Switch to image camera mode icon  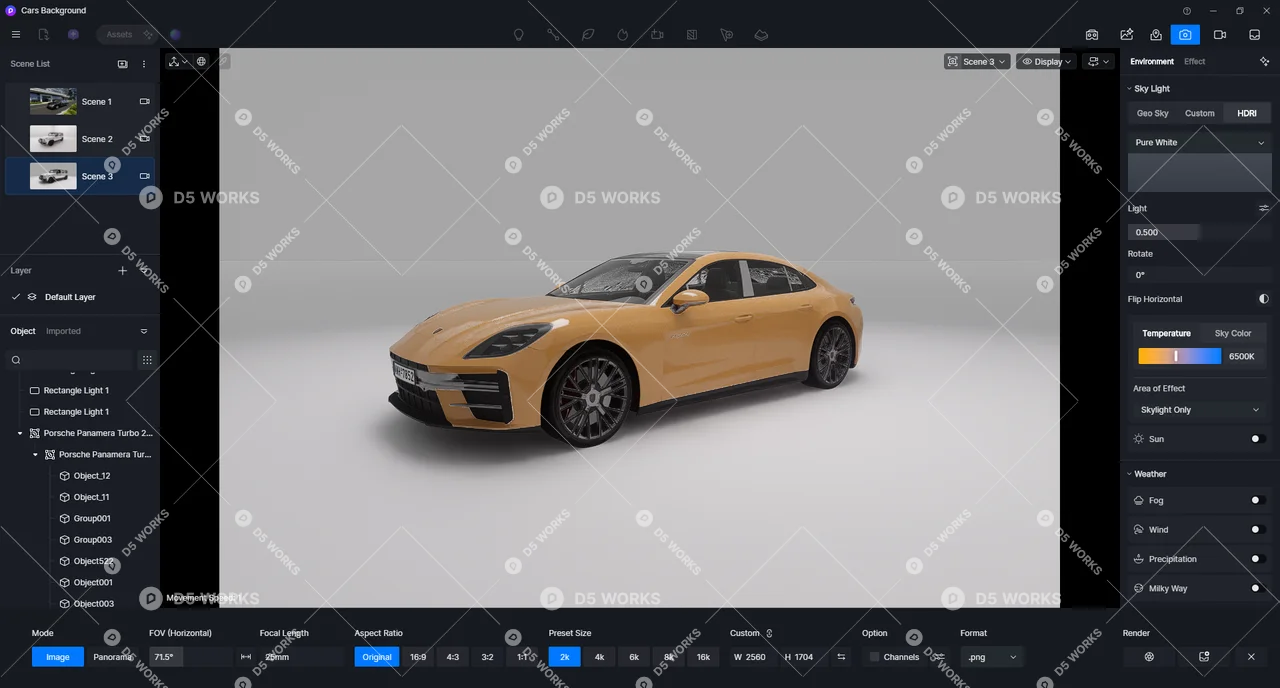pyautogui.click(x=1185, y=34)
